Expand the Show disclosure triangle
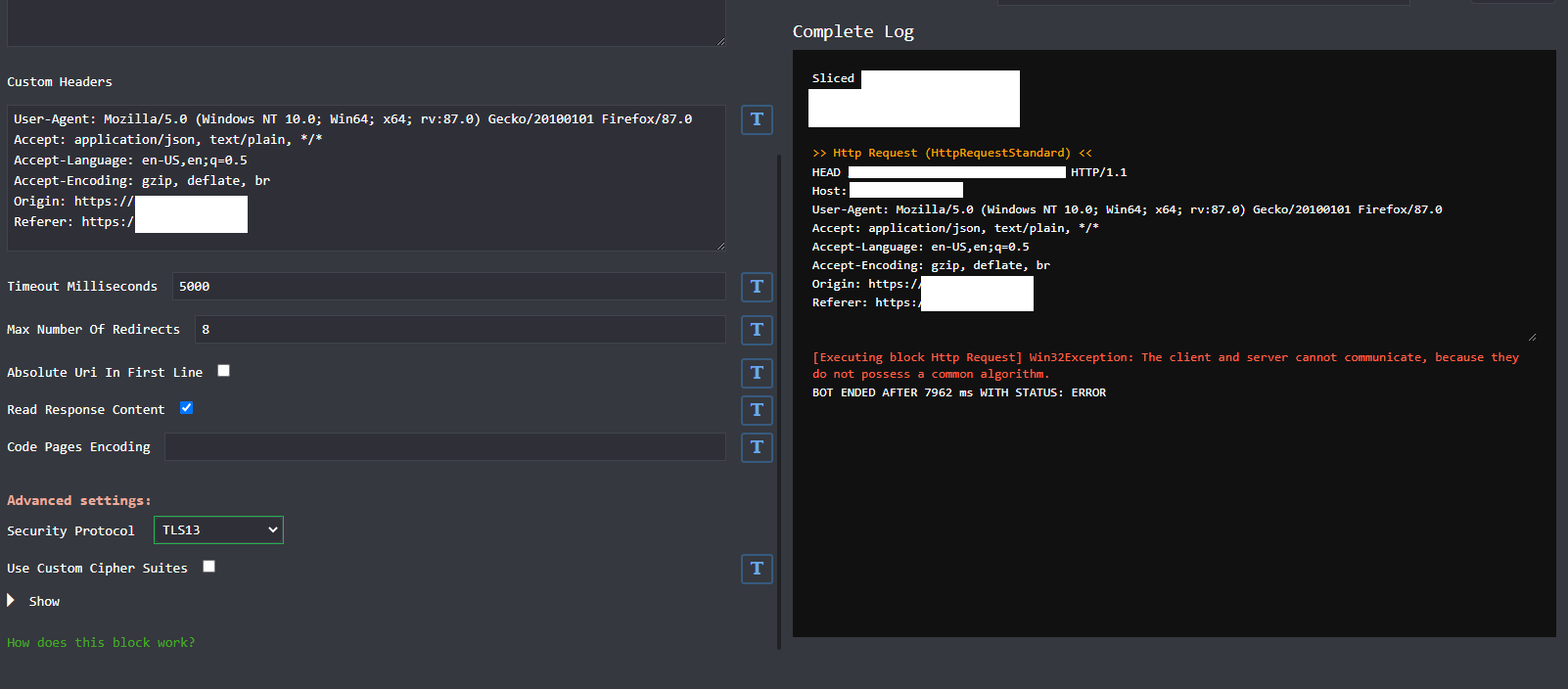This screenshot has height=689, width=1568. (x=11, y=600)
